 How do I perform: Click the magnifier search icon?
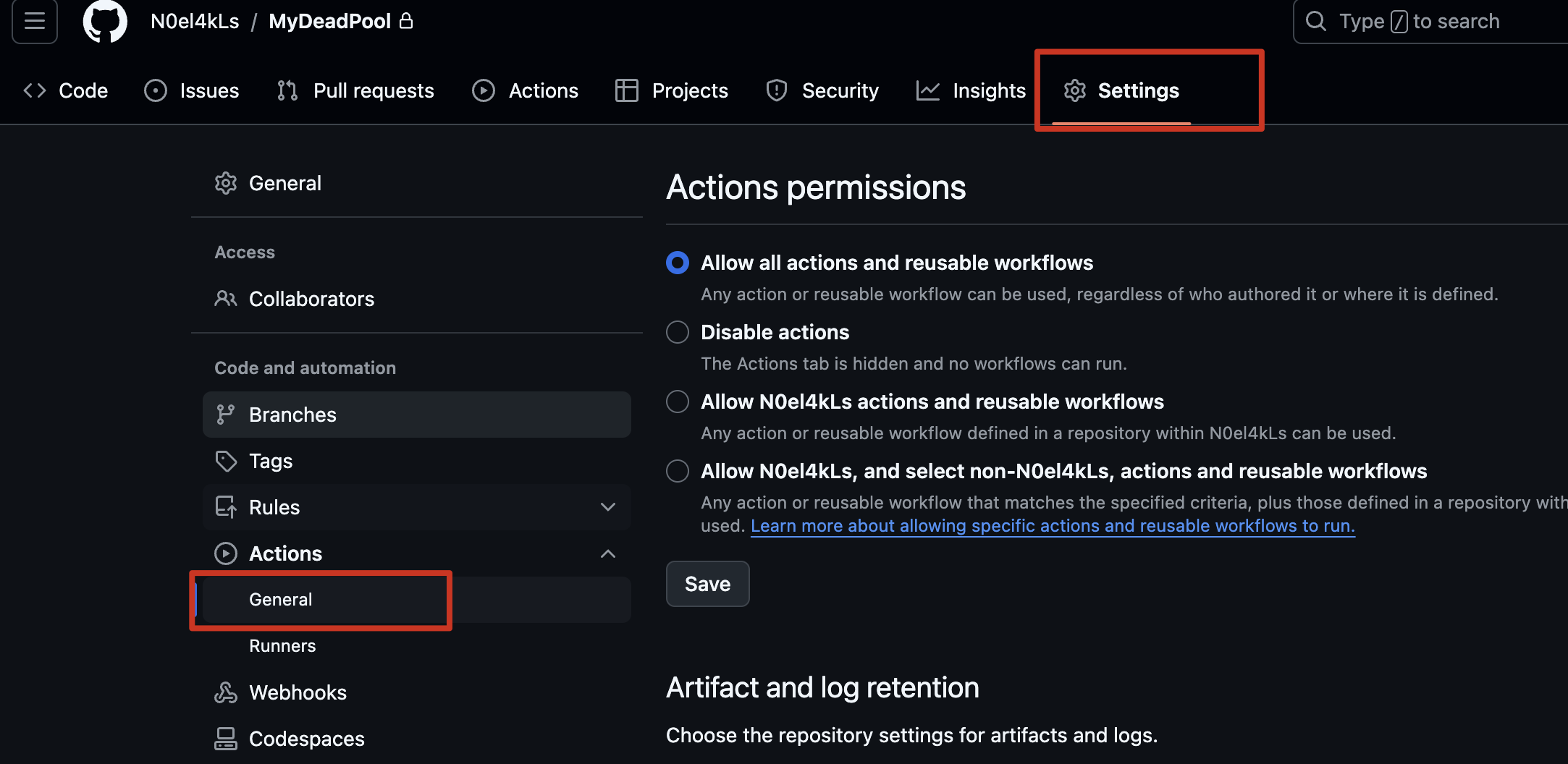pos(1315,21)
